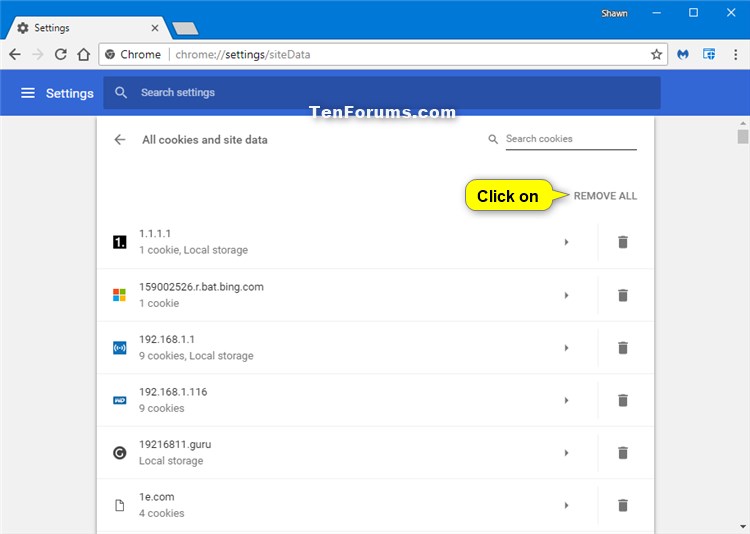This screenshot has height=534, width=750.
Task: Maximize the Chrome window
Action: coord(693,13)
